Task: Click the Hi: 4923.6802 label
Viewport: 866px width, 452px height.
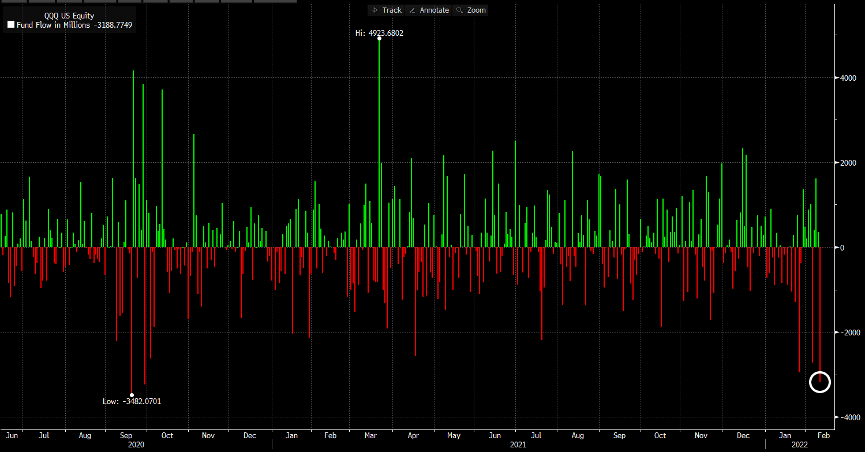Action: tap(379, 33)
